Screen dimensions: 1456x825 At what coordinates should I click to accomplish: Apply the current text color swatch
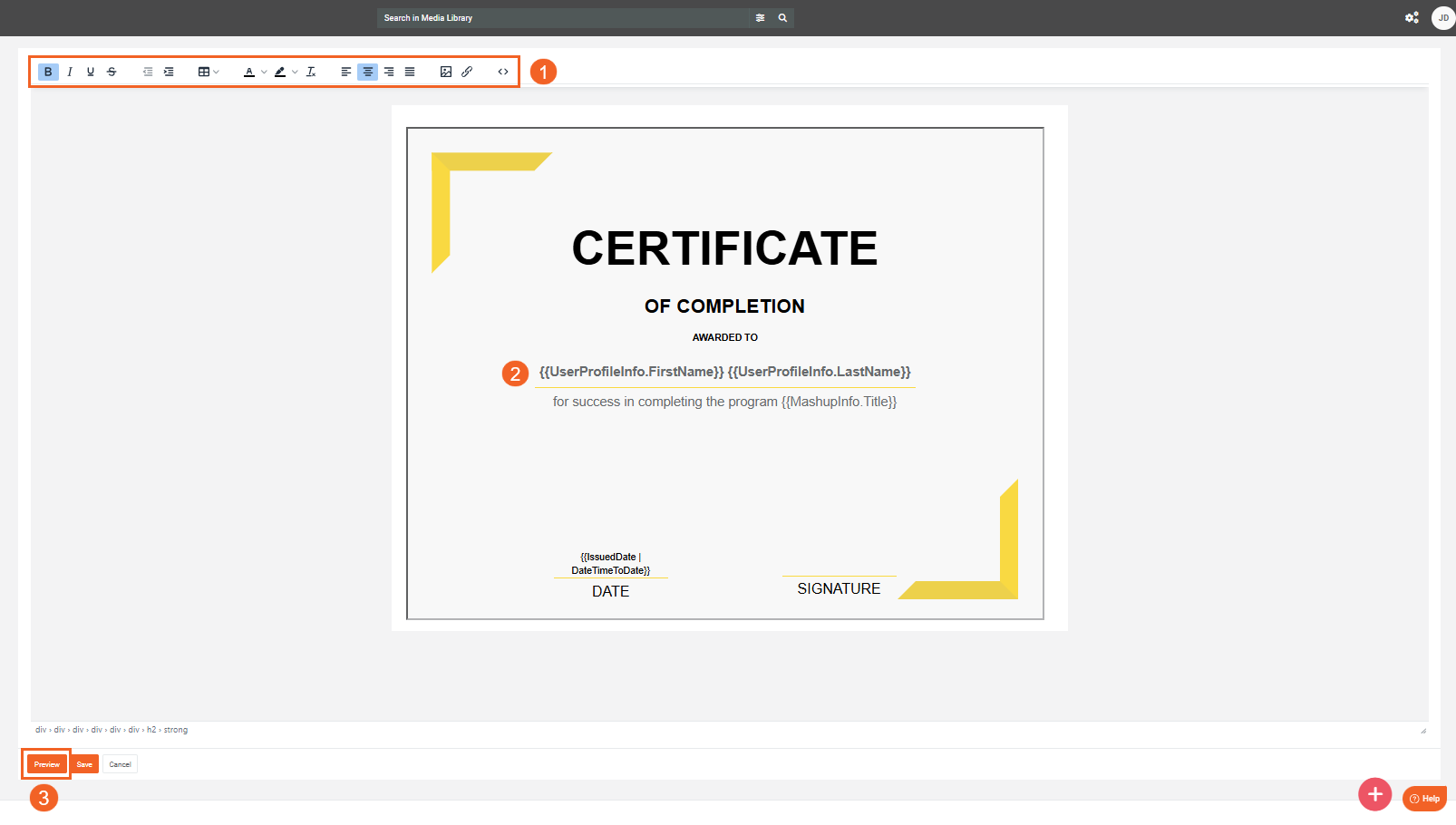[249, 72]
